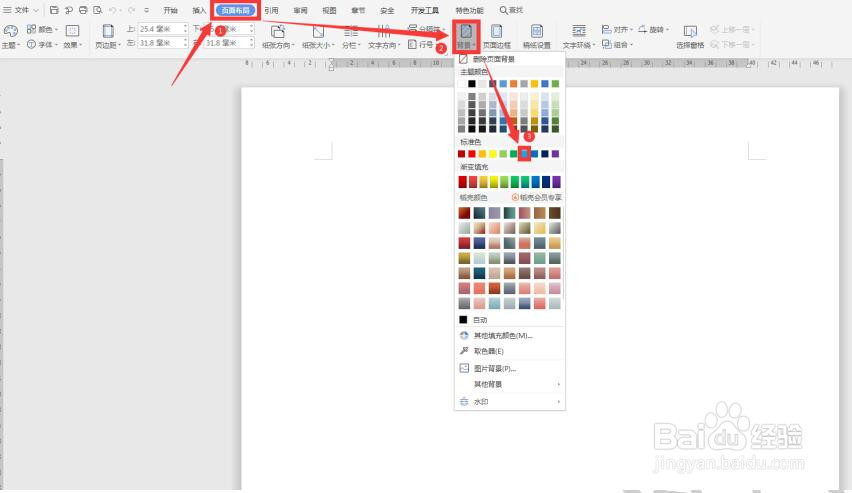
Task: Select the 页面布局 tab
Action: pyautogui.click(x=235, y=10)
